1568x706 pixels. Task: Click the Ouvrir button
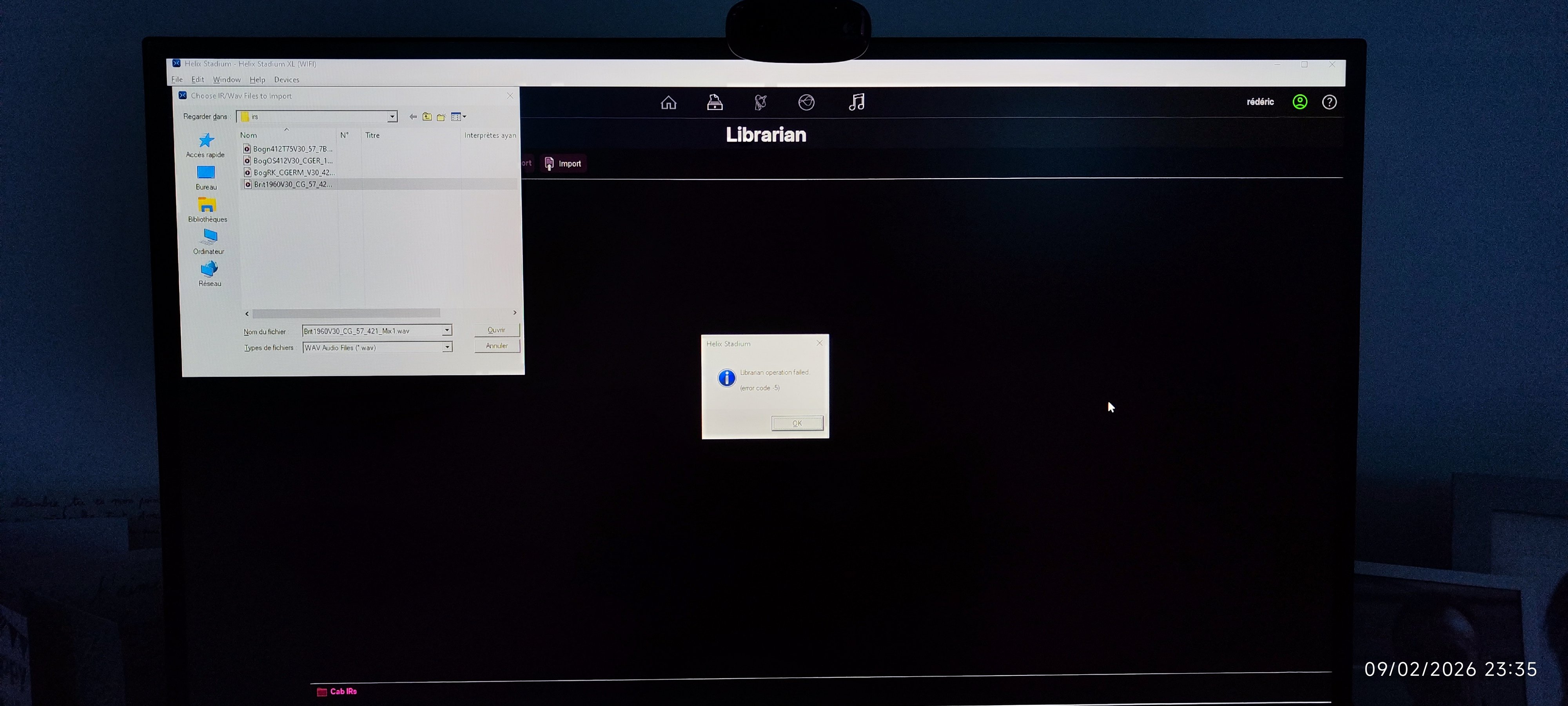[497, 329]
